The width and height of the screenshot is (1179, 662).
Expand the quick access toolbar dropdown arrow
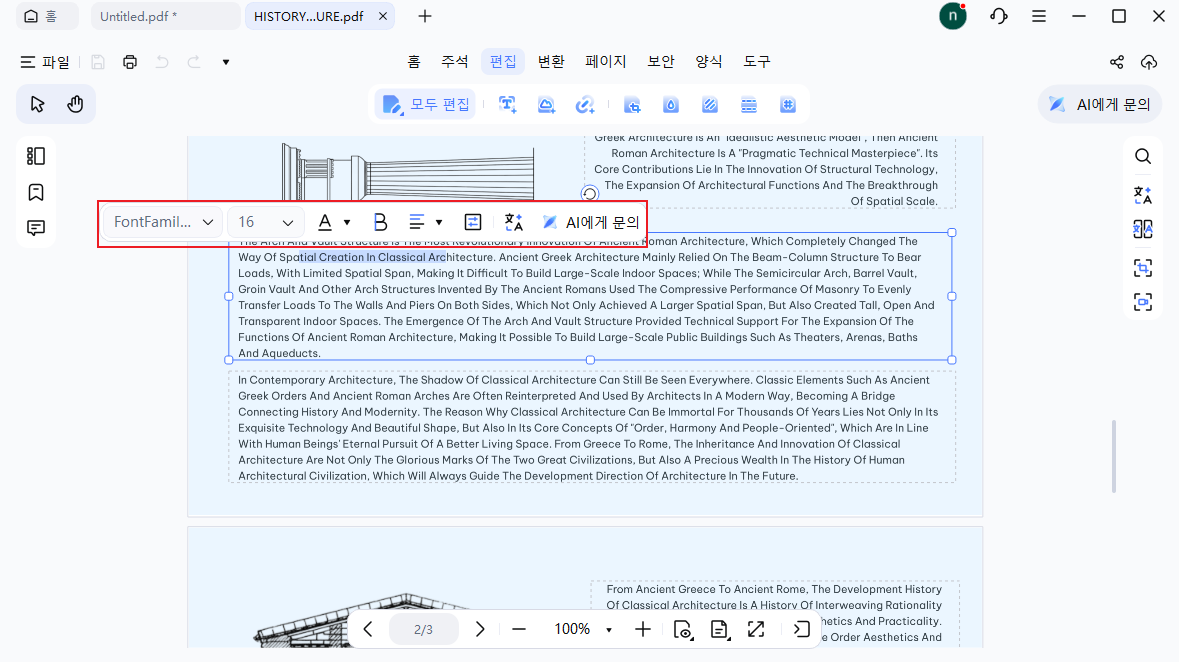(226, 62)
